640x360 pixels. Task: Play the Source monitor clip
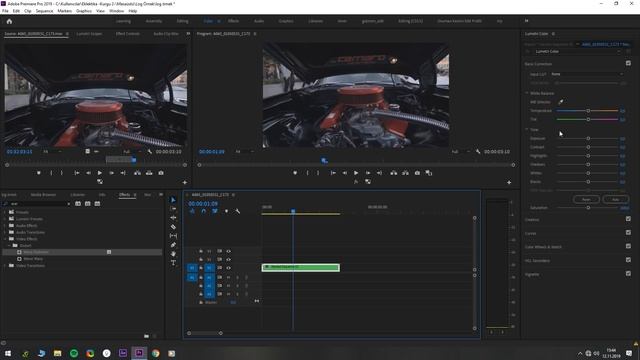click(100, 173)
